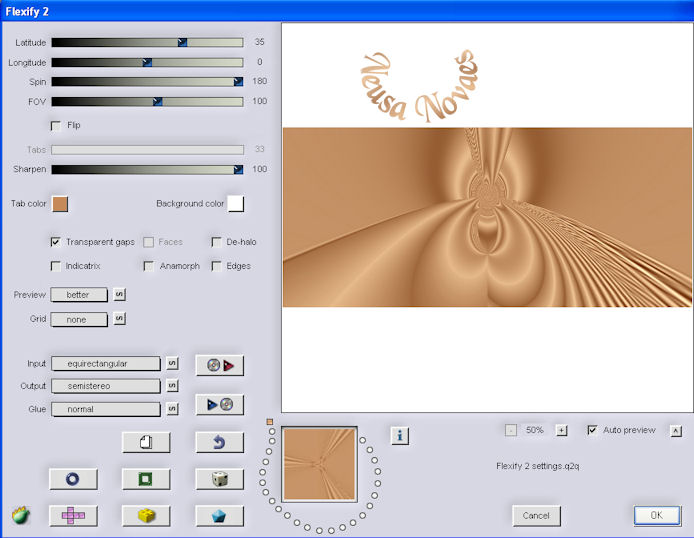The width and height of the screenshot is (694, 538).
Task: Click the disabled Tabs slider track
Action: point(147,150)
